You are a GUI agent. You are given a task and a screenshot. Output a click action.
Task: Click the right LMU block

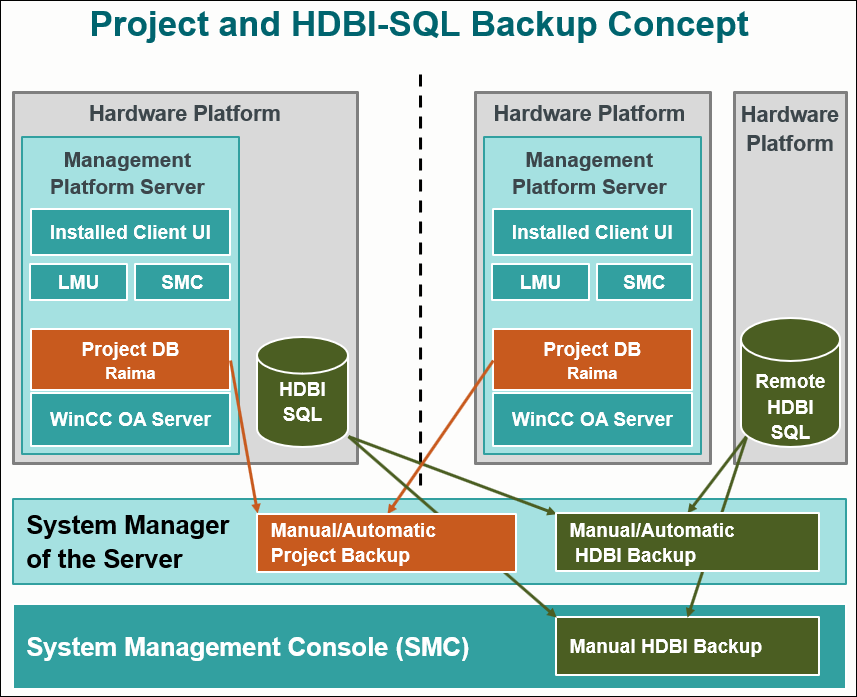pyautogui.click(x=541, y=282)
